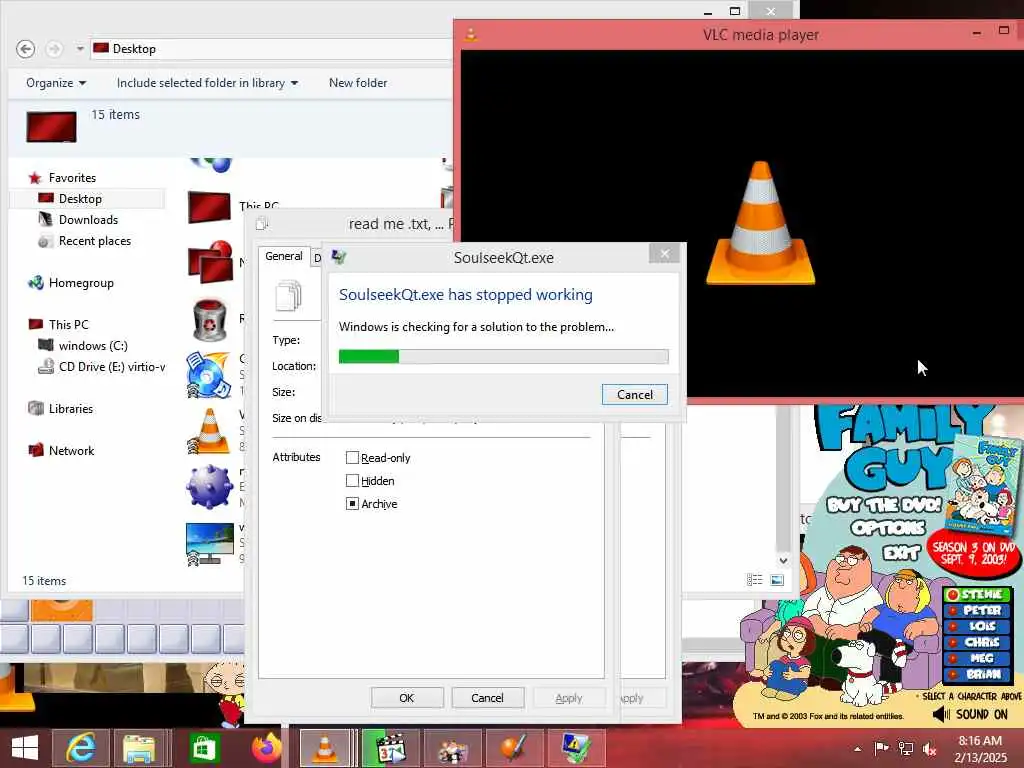Switch Explorer to the large icons view
Screen dimensions: 1024x768
[x=777, y=580]
